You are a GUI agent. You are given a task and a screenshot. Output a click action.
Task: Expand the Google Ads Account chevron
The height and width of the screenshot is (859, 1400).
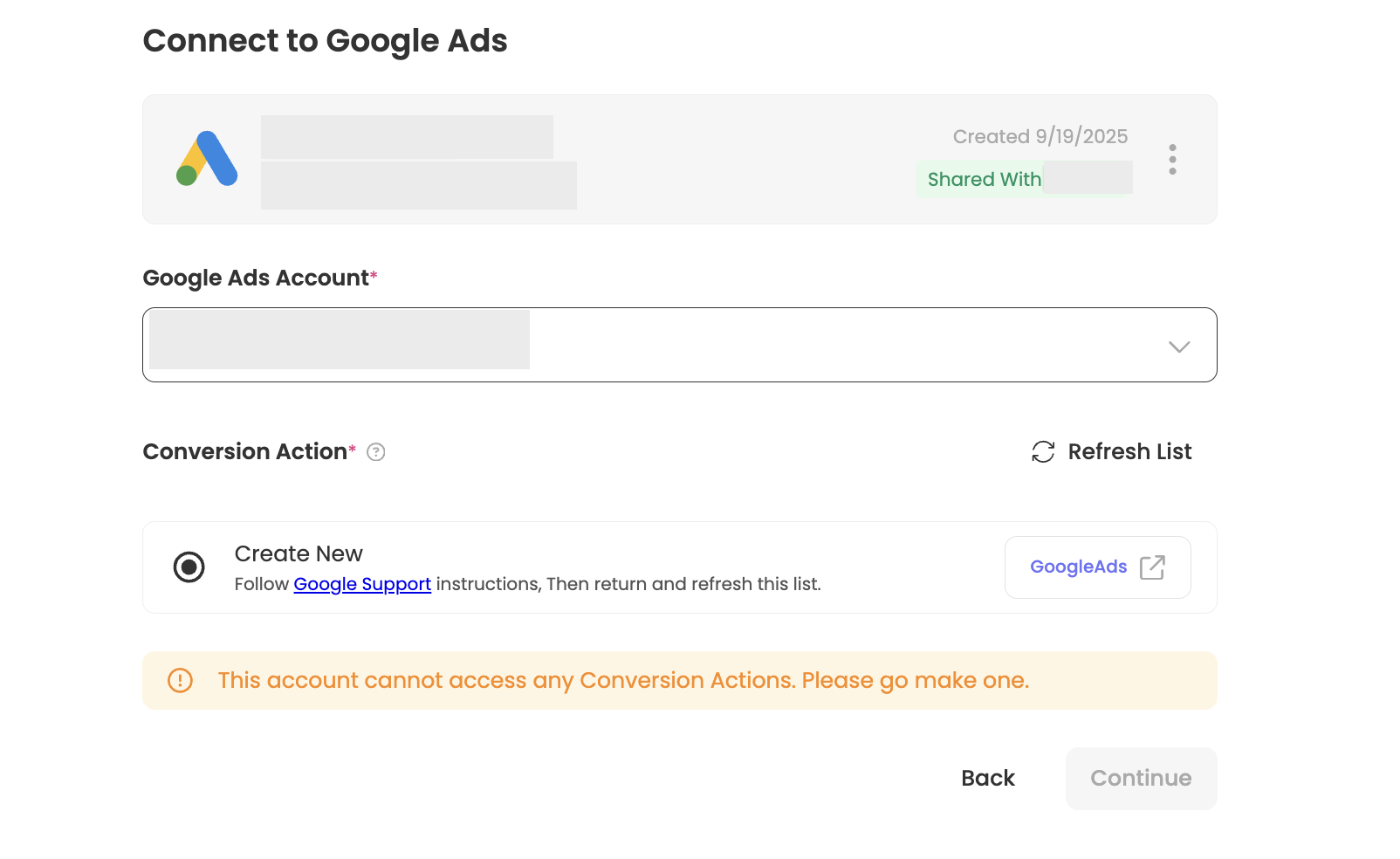[x=1178, y=347]
